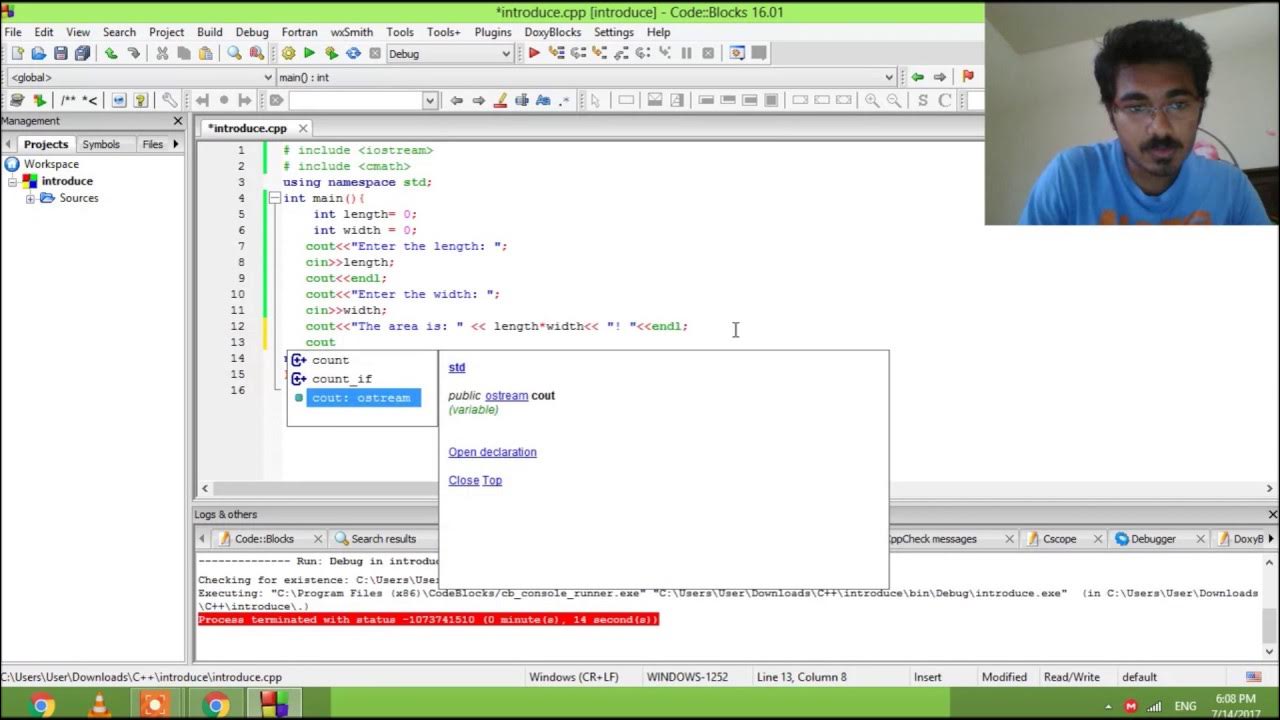Click the Top link in tooltip
1280x720 pixels.
coord(492,480)
